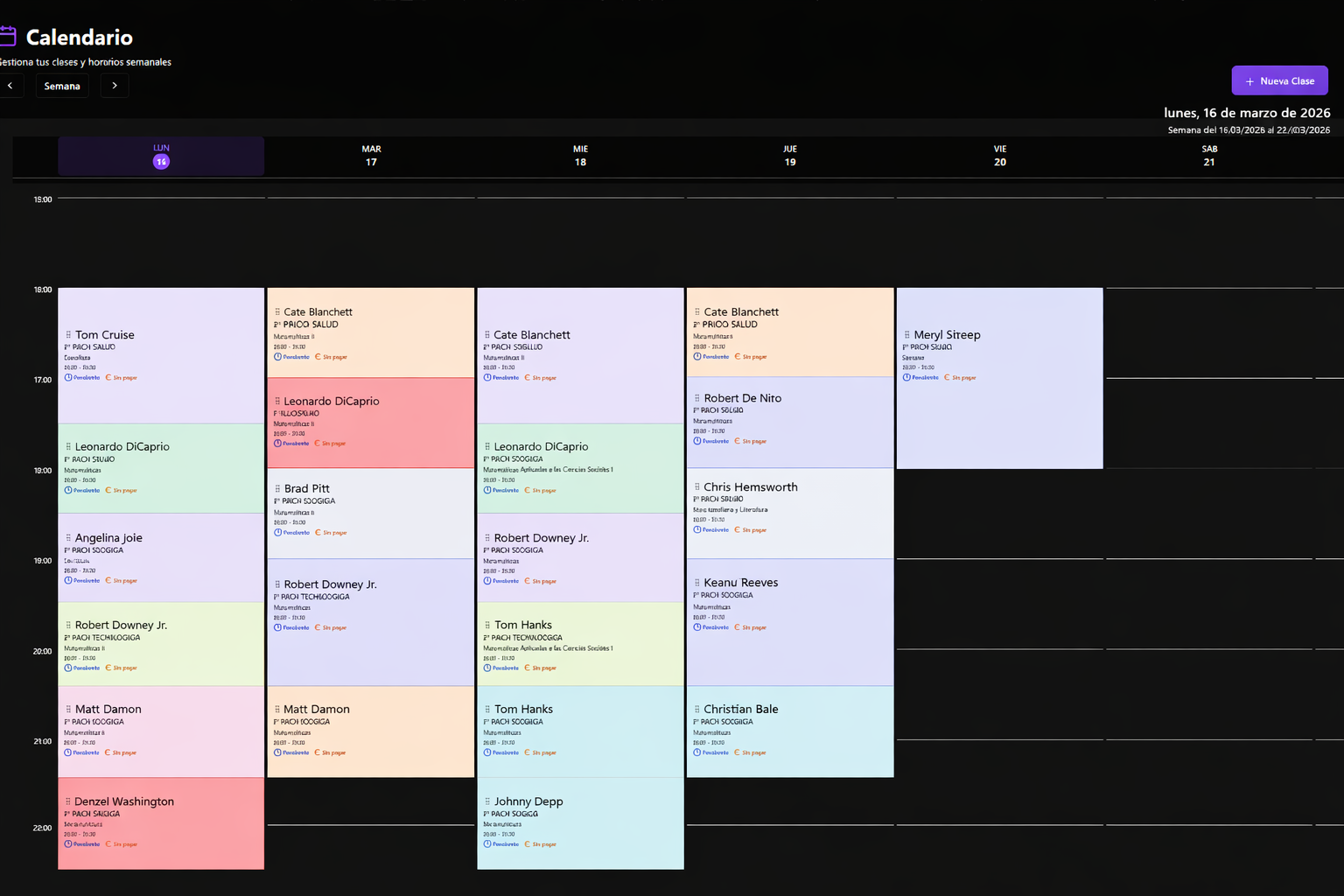Click the clock icon on Denzel Washington's class
The height and width of the screenshot is (896, 1344).
click(x=68, y=844)
